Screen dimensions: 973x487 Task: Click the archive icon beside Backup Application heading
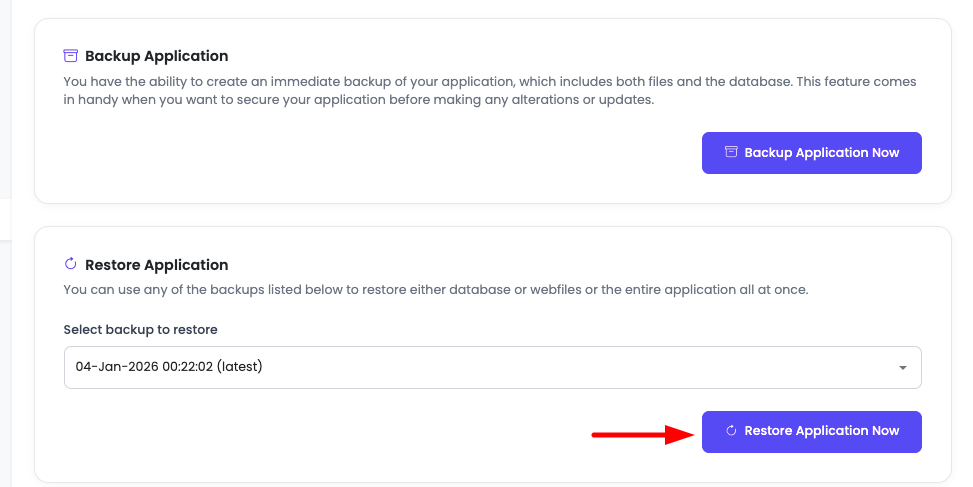coord(71,56)
